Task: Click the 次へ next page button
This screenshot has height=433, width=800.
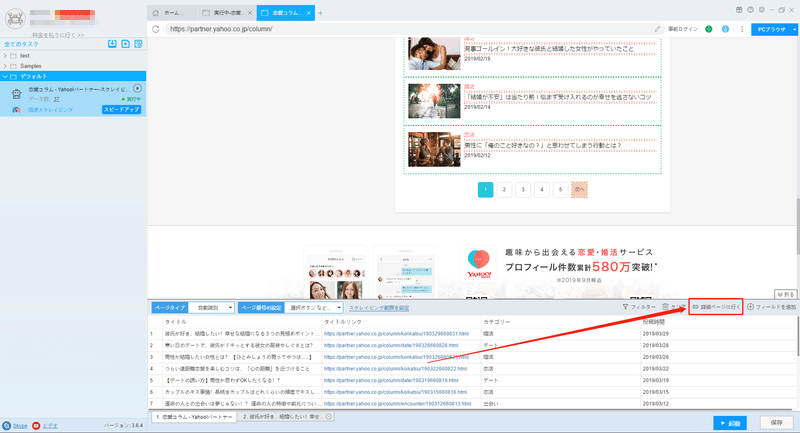Action: click(x=579, y=190)
